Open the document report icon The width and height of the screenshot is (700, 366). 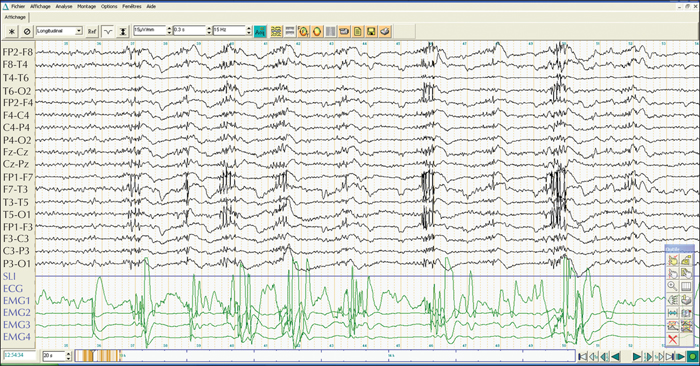pos(358,31)
